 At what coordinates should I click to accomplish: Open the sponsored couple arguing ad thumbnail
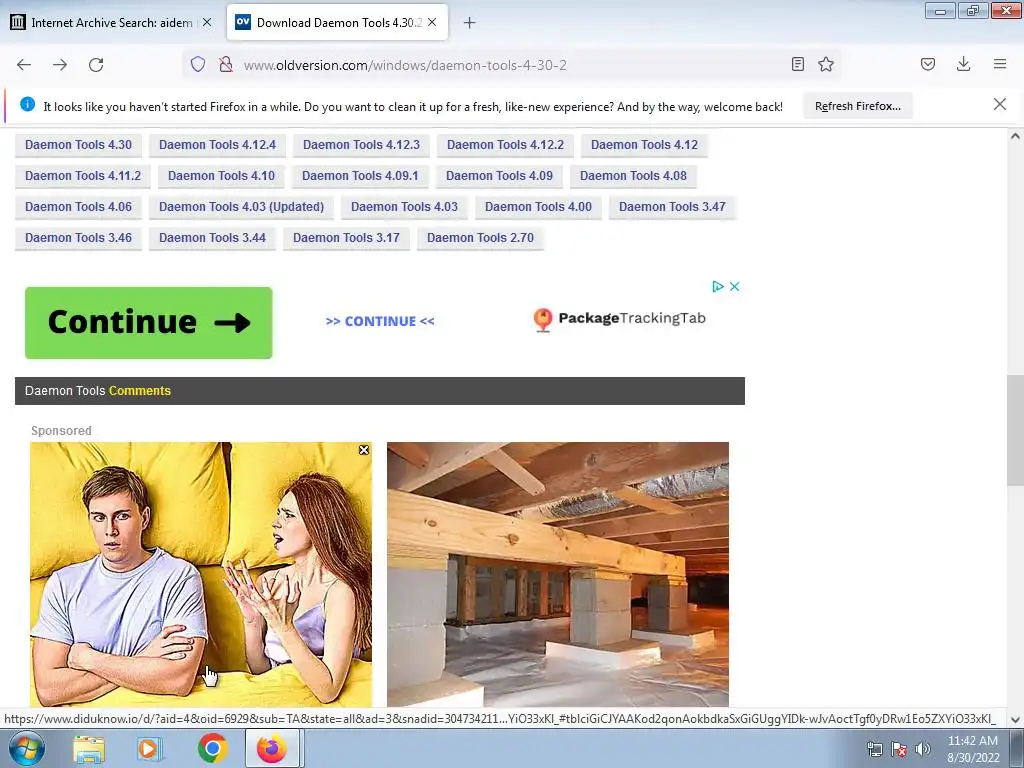point(201,575)
